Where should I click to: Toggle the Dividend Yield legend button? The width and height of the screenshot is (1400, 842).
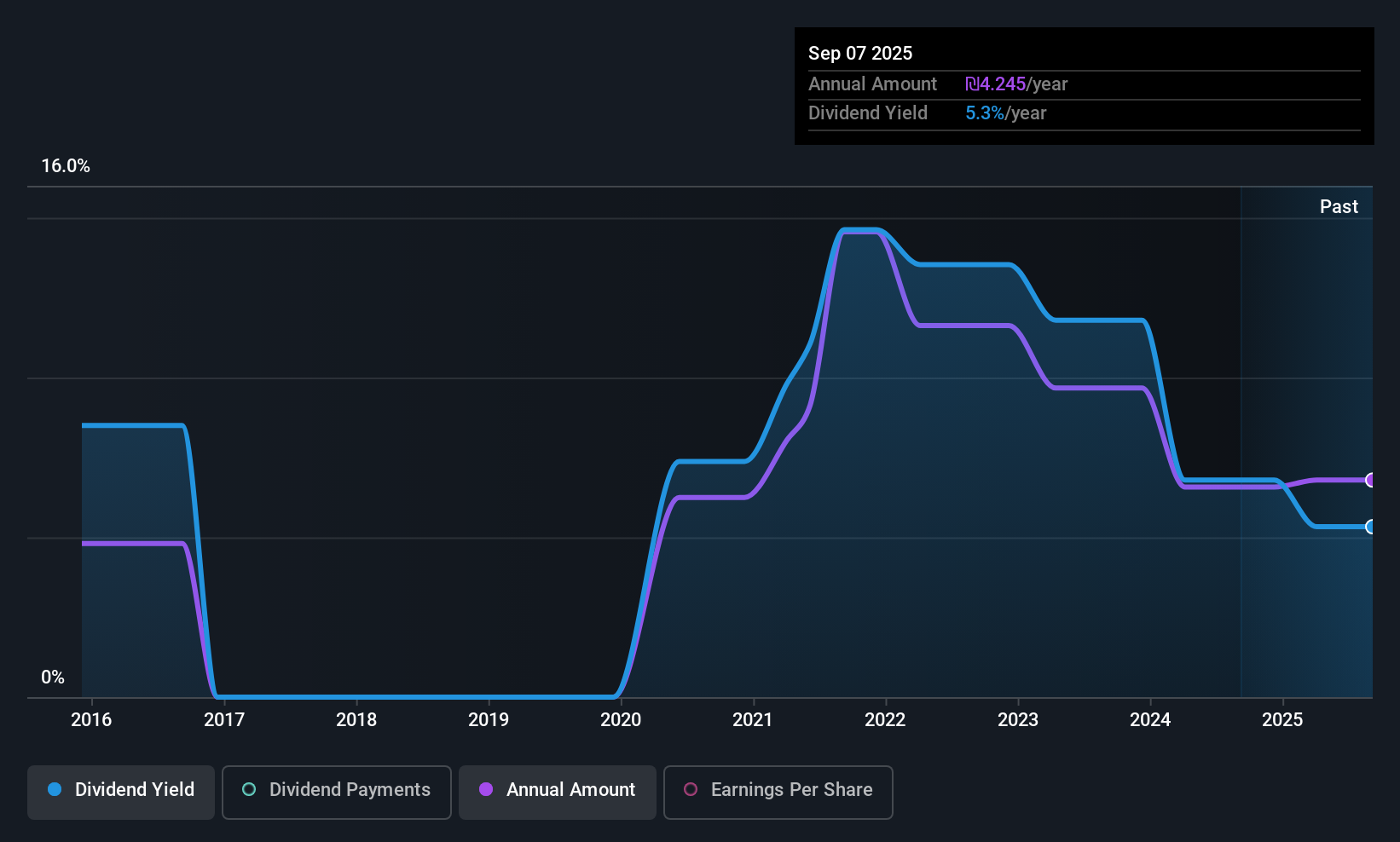[121, 792]
